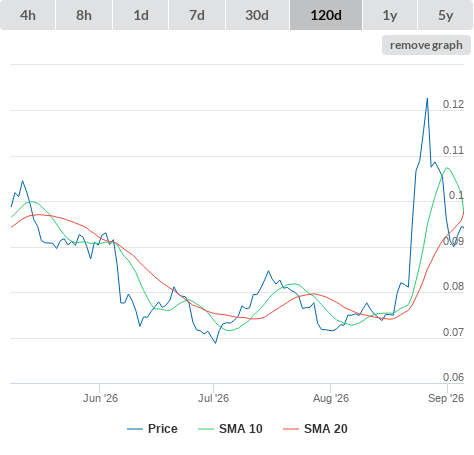The image size is (474, 455).
Task: View the 5y price history
Action: coord(445,15)
